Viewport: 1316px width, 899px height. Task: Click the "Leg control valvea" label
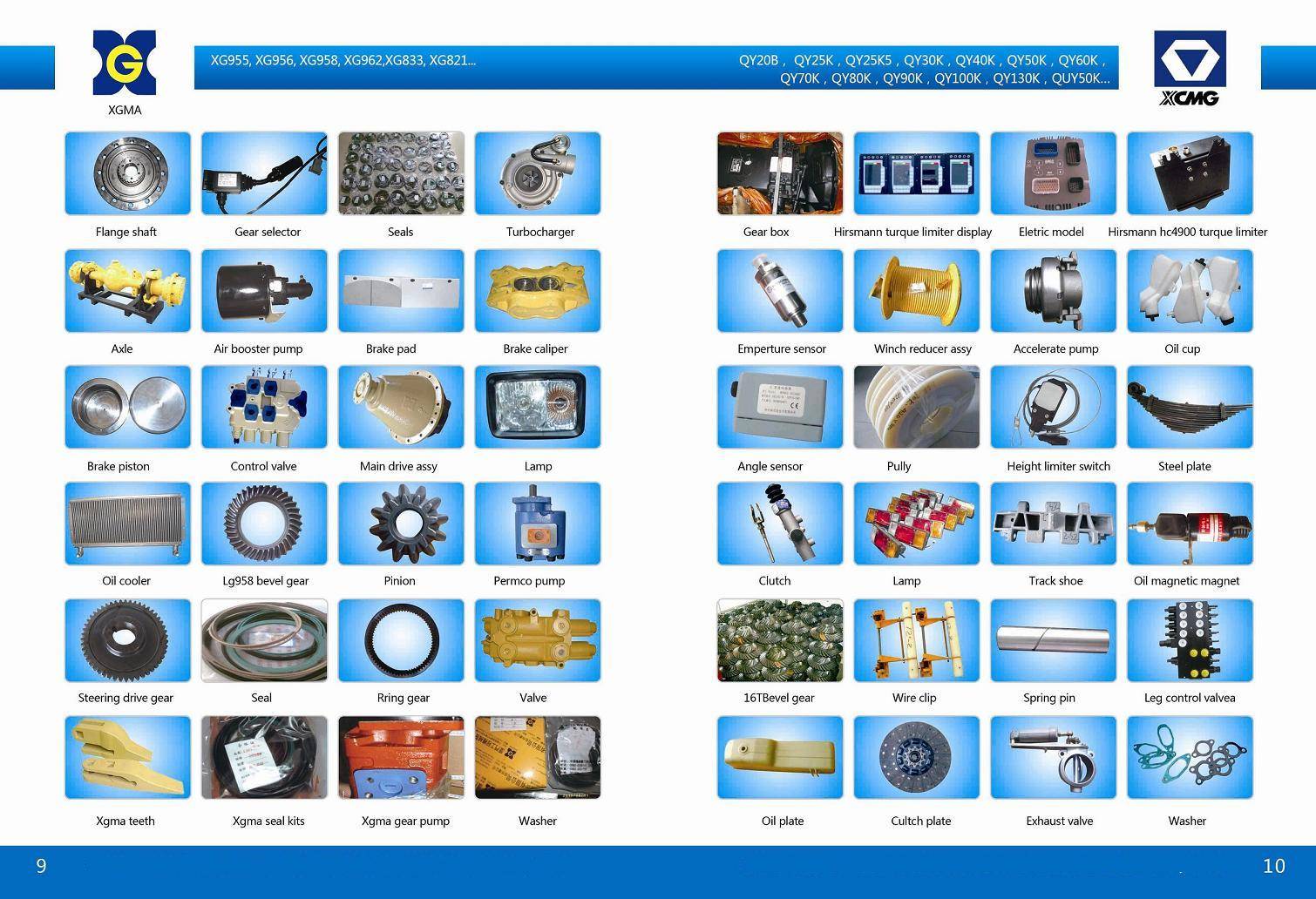1189,698
